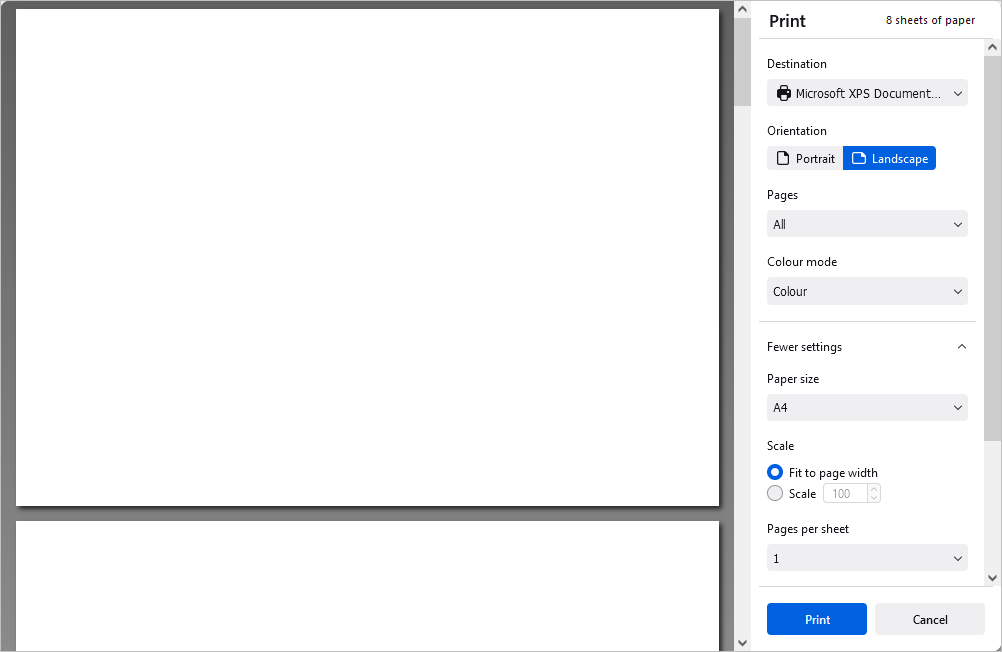1002x652 pixels.
Task: Click the printer icon beside Microsoft XPS Document
Action: tap(783, 92)
